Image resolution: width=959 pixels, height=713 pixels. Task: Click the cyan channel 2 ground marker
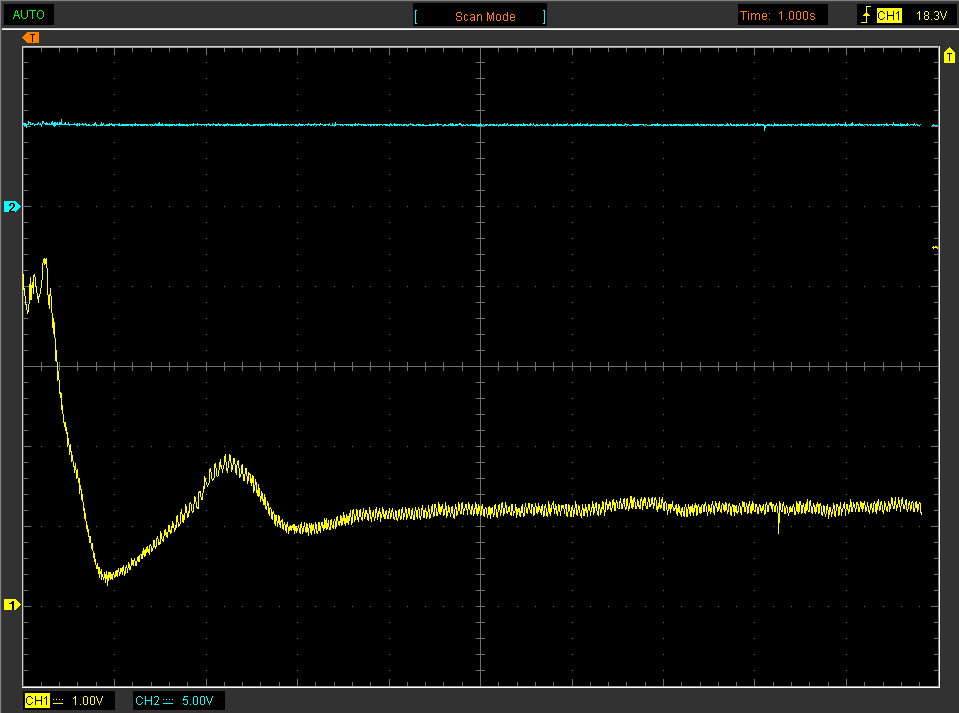(12, 207)
